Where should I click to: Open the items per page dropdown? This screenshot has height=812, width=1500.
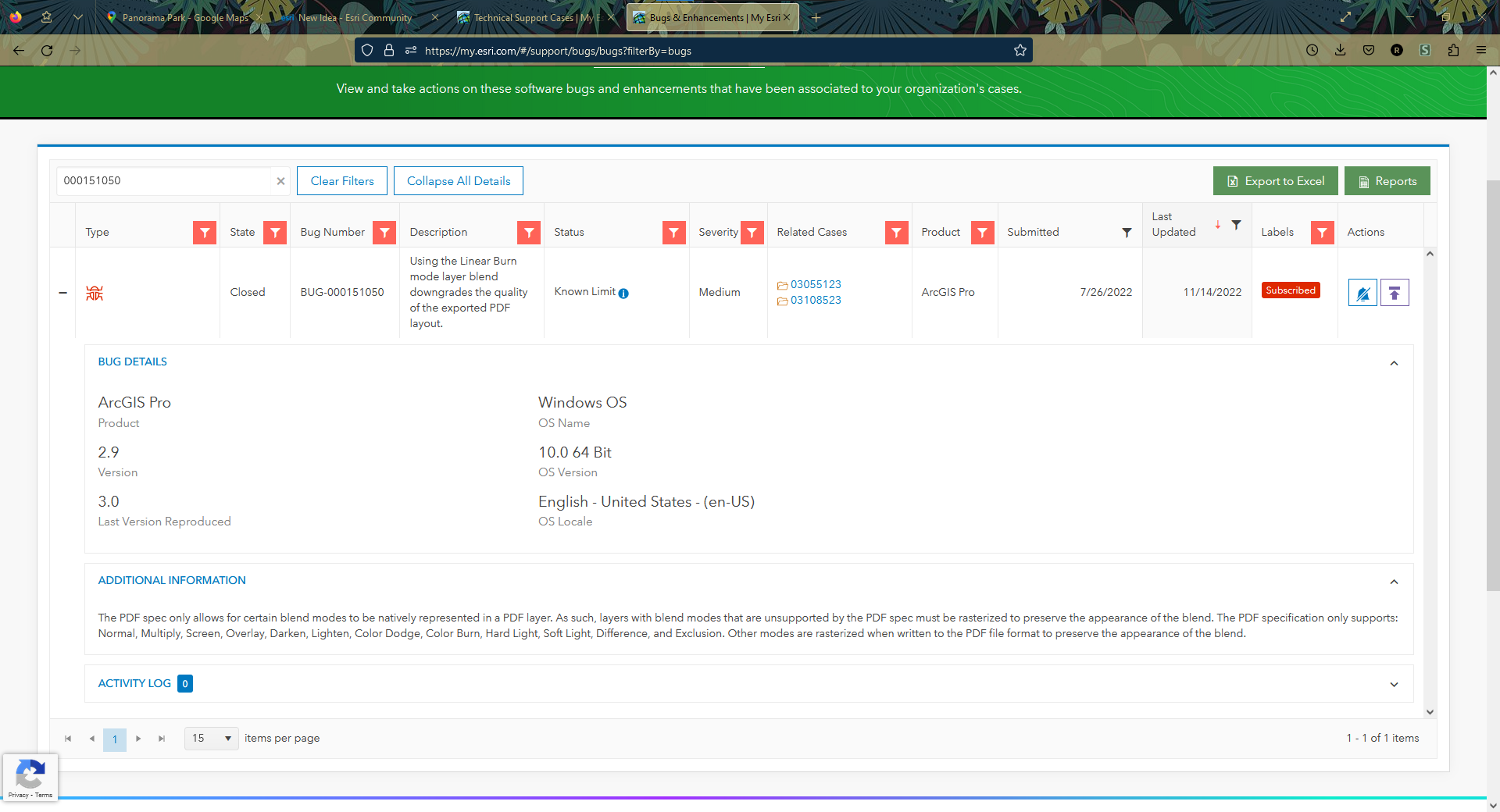click(212, 739)
